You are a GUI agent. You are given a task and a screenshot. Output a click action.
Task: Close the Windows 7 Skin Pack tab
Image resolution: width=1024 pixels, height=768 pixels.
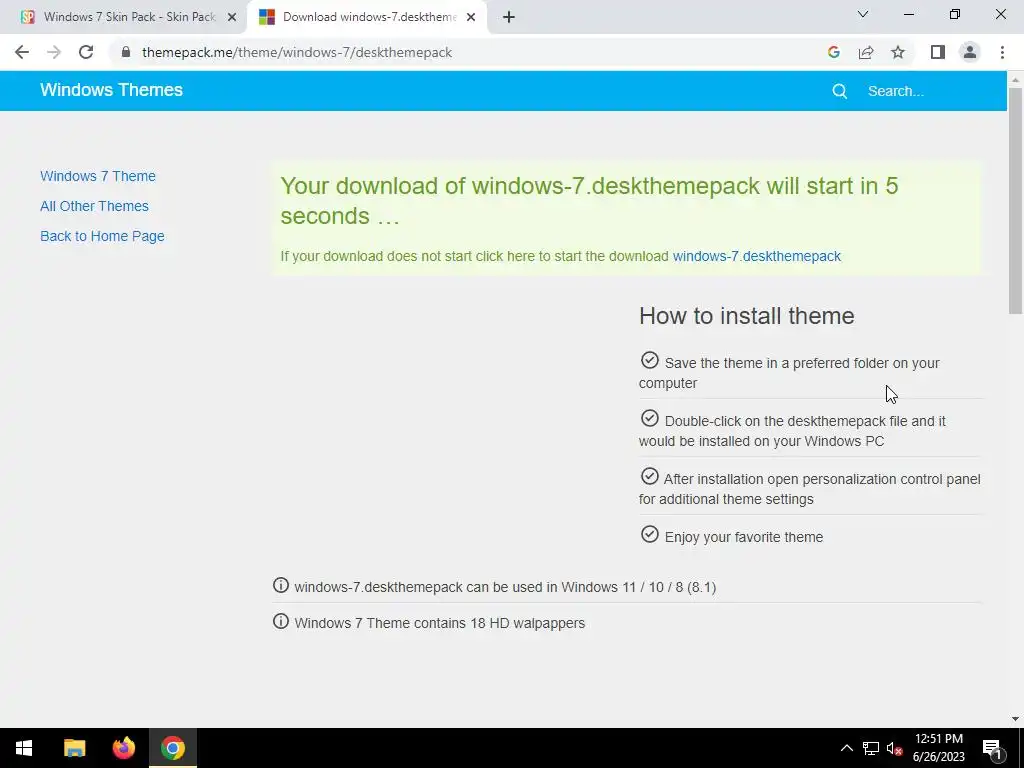click(232, 17)
